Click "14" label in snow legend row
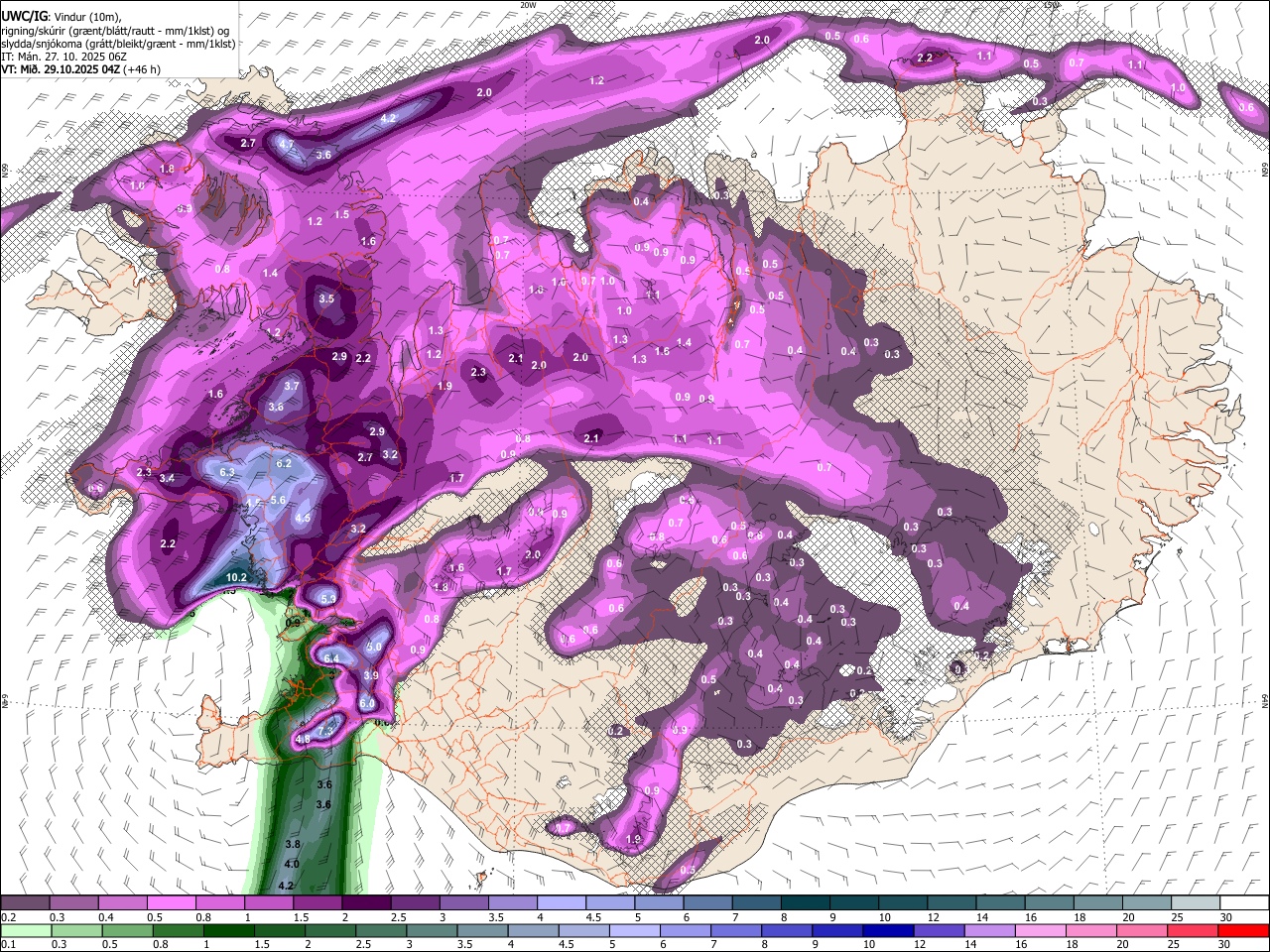This screenshot has height=952, width=1270. click(981, 917)
